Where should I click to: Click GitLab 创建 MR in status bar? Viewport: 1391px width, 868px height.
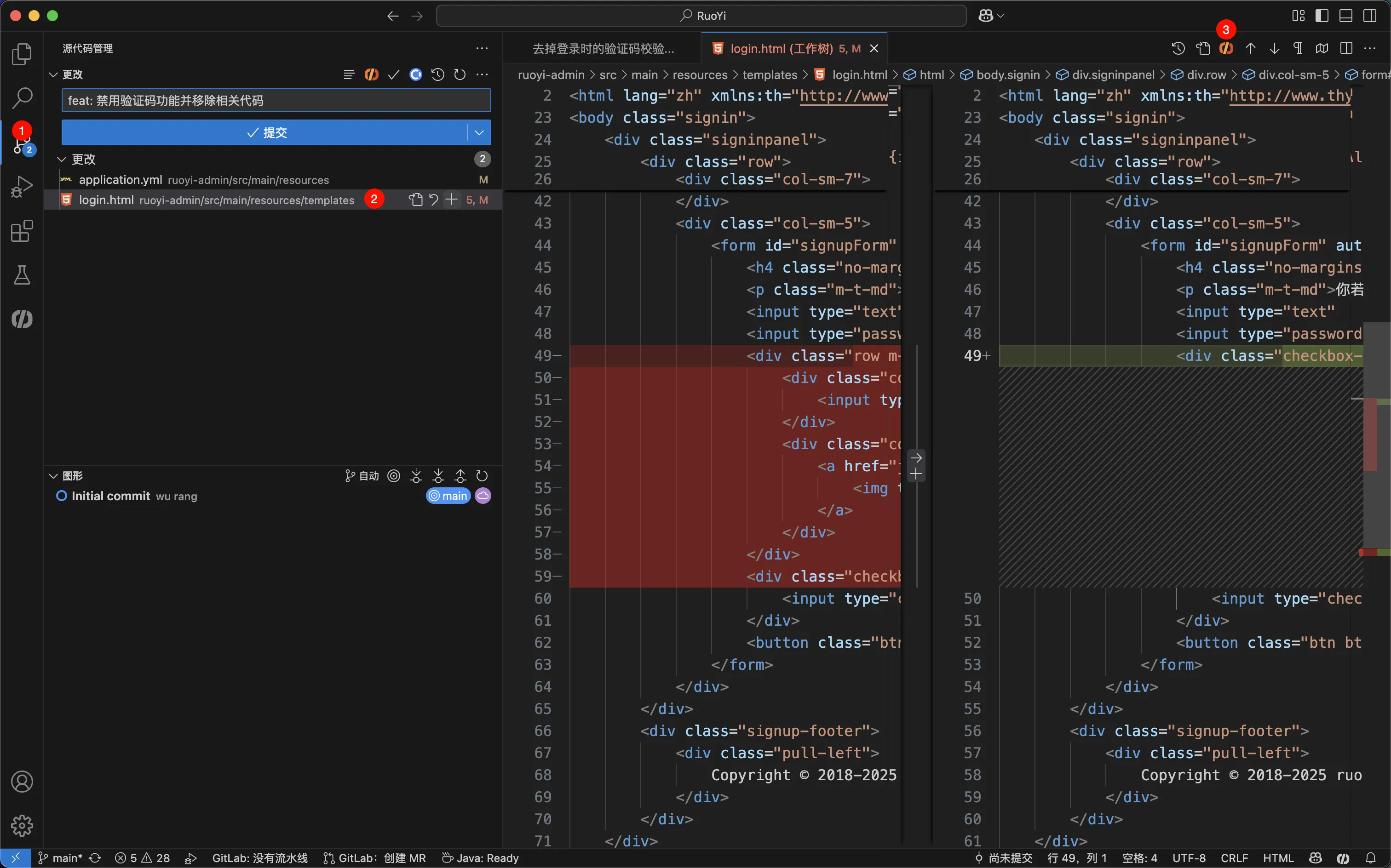tap(374, 858)
